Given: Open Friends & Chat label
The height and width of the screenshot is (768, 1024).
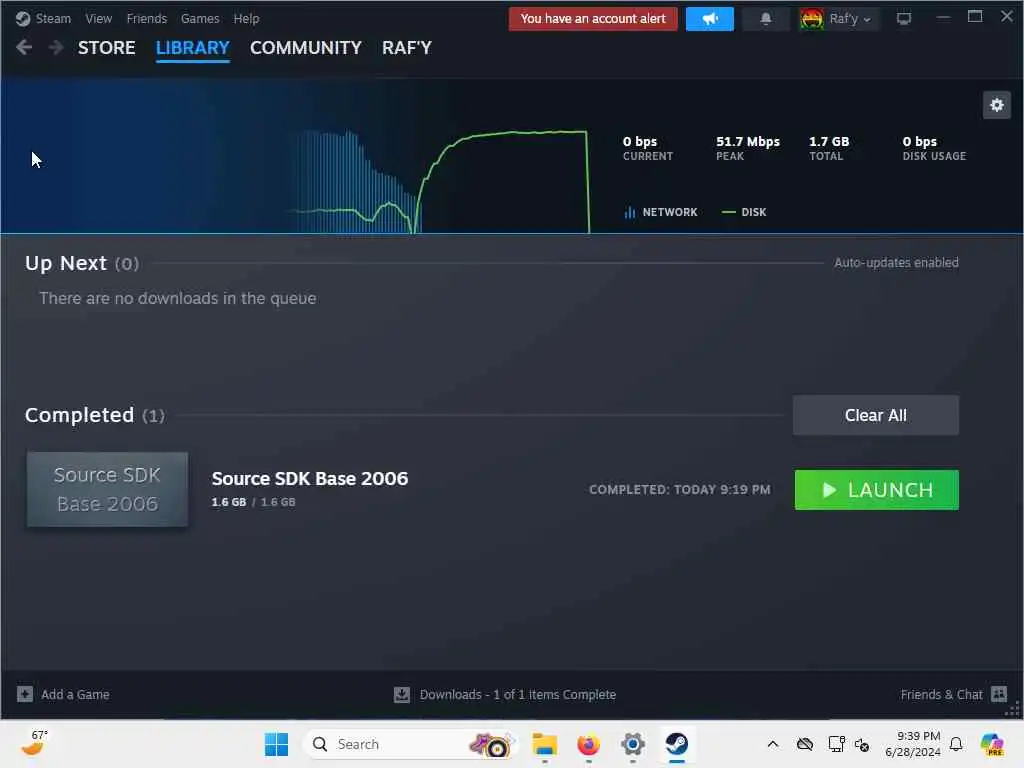Looking at the screenshot, I should 941,695.
